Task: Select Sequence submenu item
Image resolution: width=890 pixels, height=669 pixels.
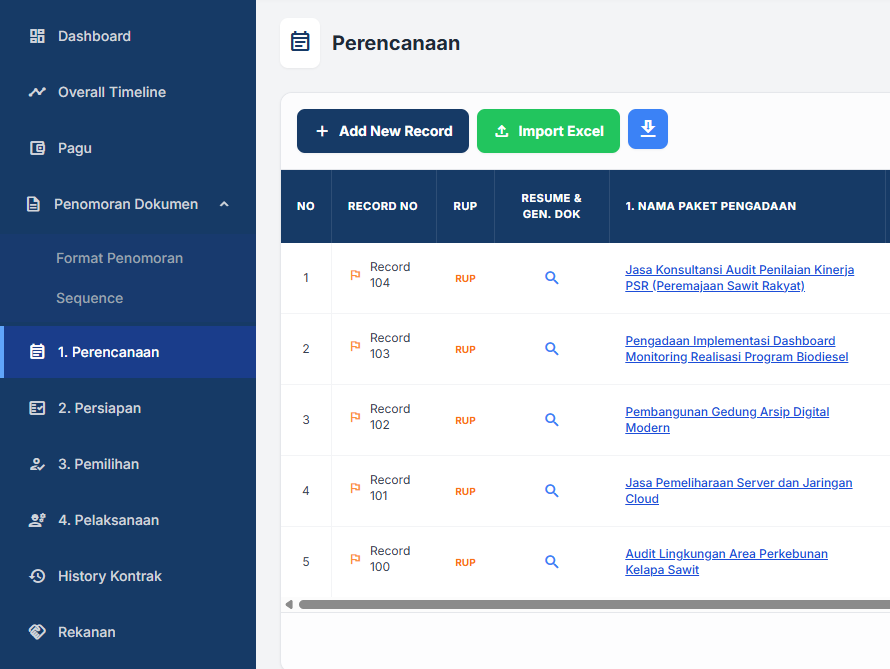Action: 89,298
